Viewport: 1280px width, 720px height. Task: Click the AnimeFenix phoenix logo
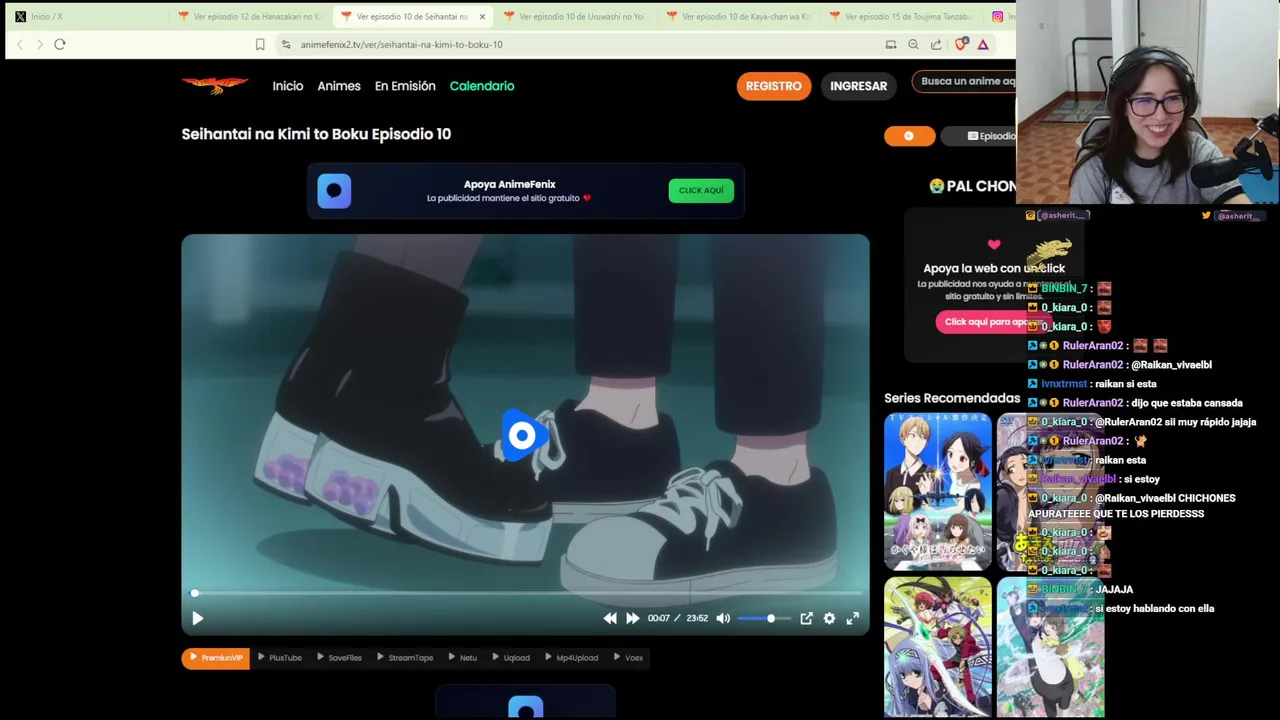[215, 86]
